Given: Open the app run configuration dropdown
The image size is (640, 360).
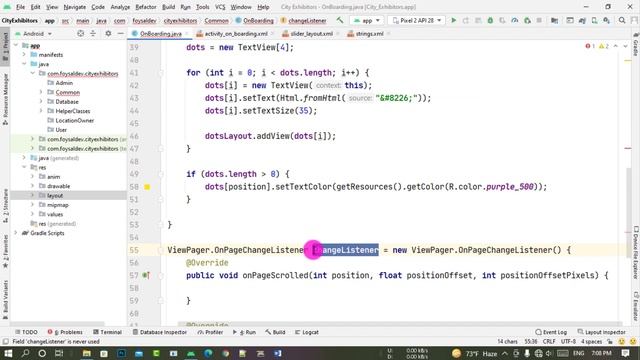Looking at the screenshot, I should click(367, 20).
